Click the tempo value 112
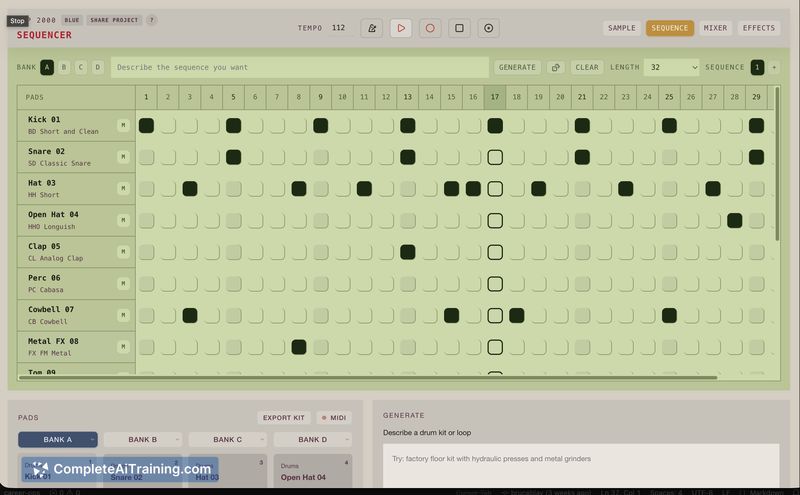 tap(338, 28)
